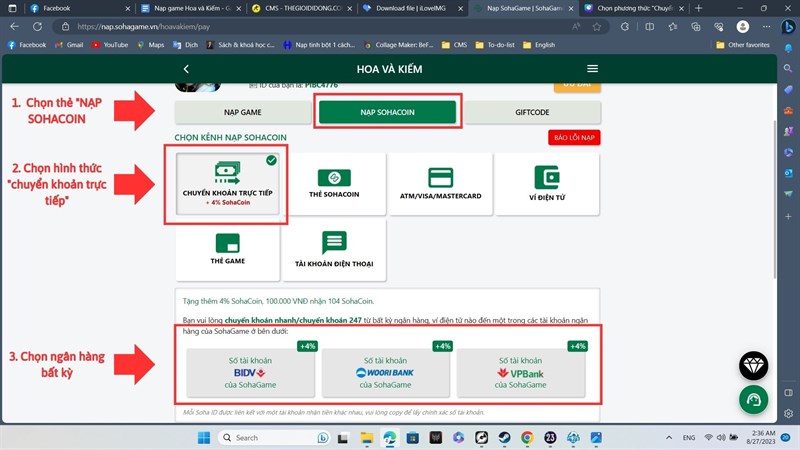Open the Maps bookmark
The image size is (800, 450).
[151, 45]
